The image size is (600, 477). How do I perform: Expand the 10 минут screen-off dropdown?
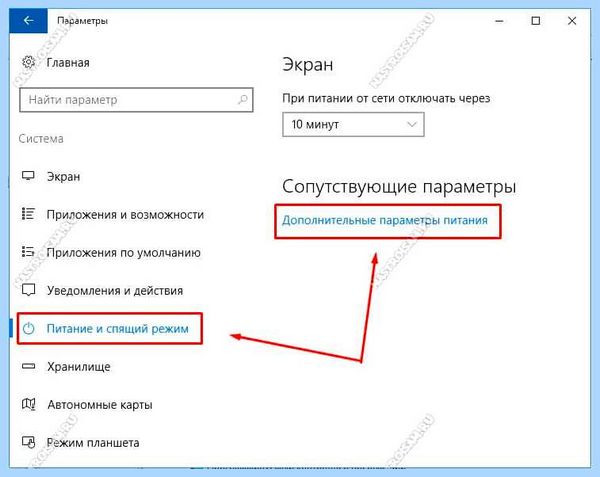(353, 124)
